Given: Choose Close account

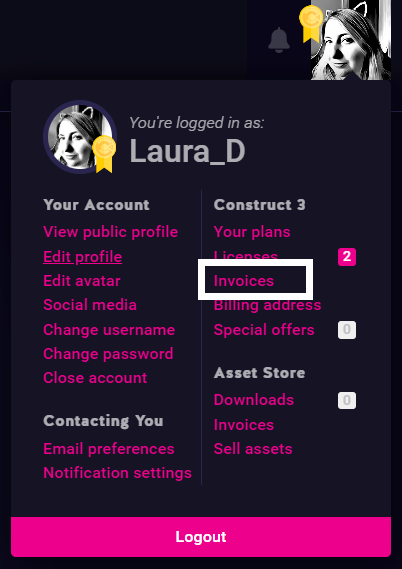Looking at the screenshot, I should (95, 378).
